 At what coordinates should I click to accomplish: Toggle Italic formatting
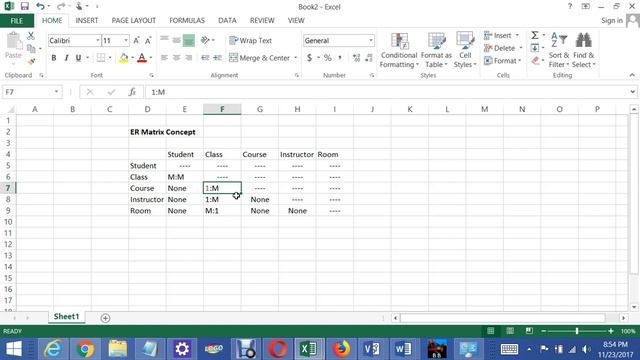[x=66, y=58]
